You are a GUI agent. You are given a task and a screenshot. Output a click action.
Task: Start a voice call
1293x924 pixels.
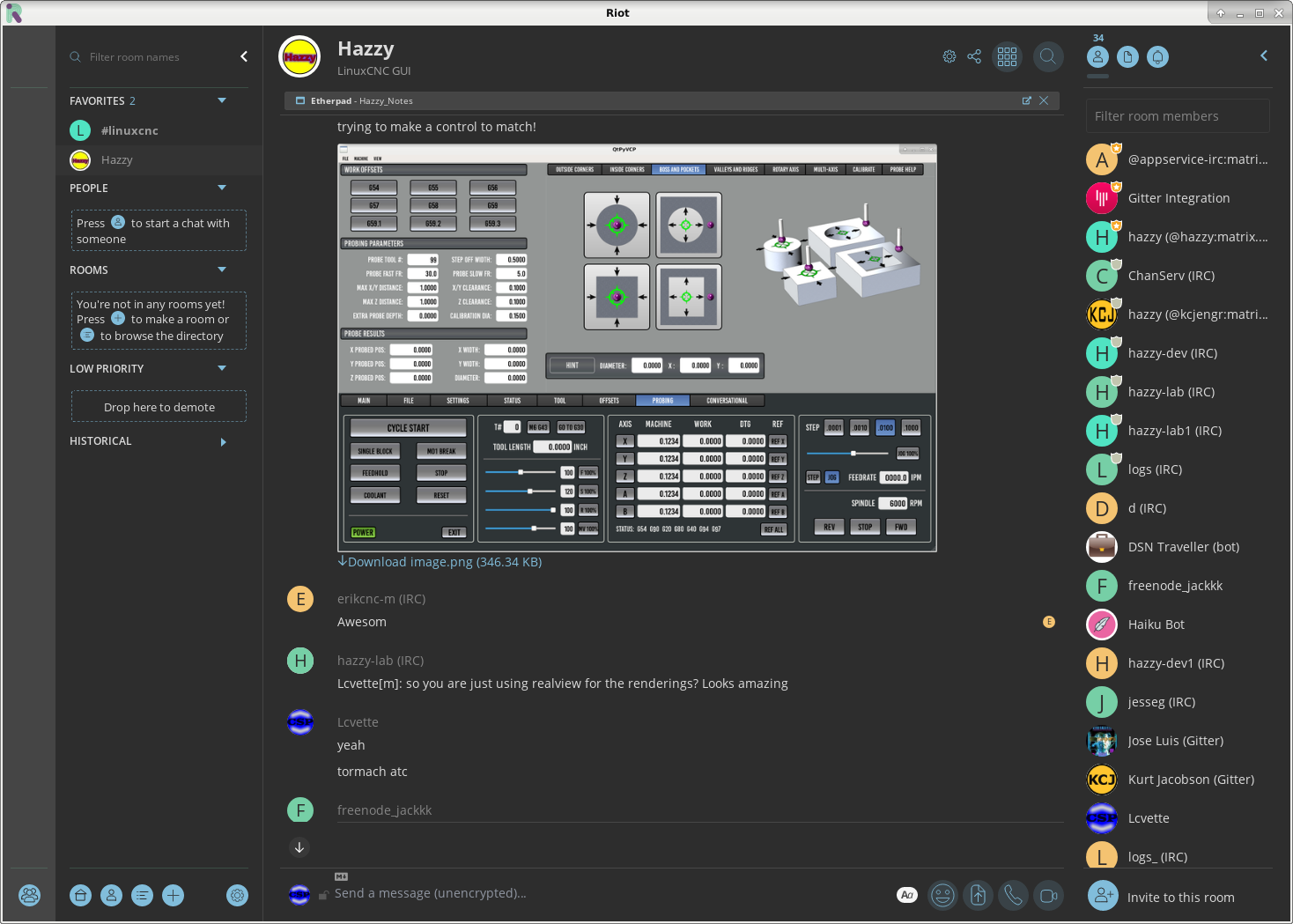1013,895
